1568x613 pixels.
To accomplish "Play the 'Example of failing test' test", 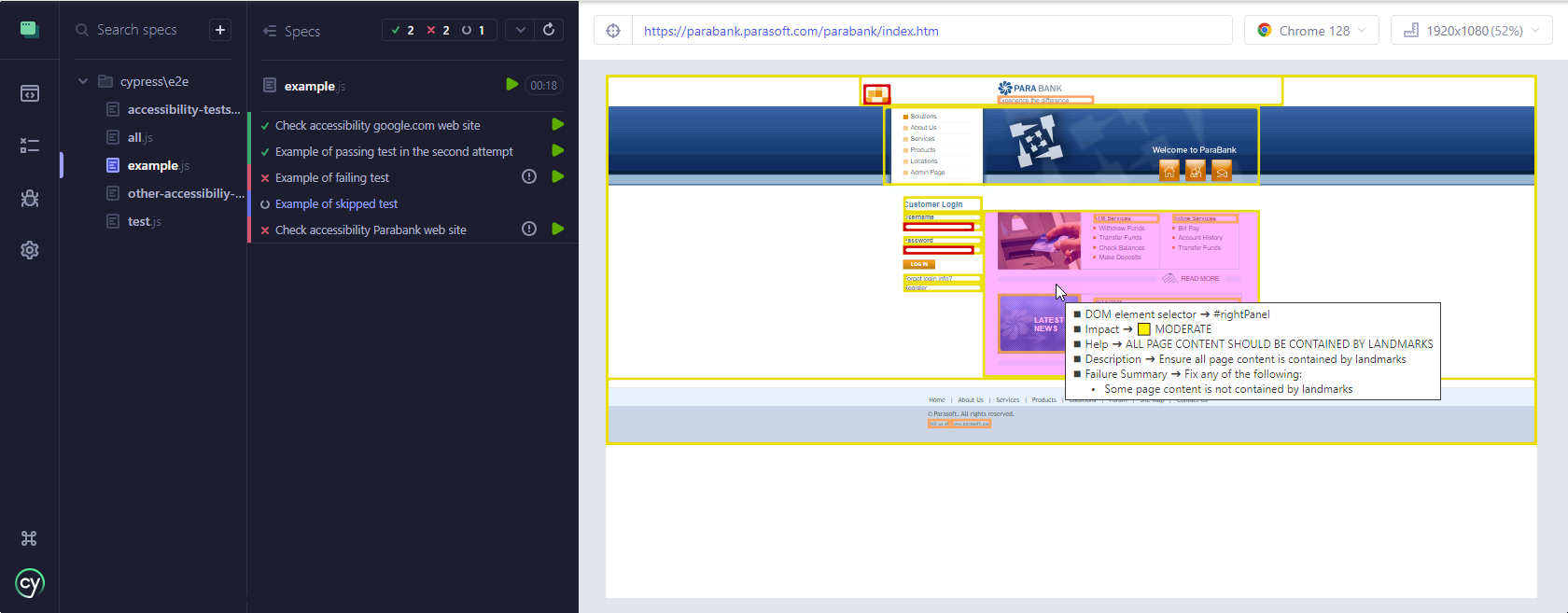I will point(558,176).
